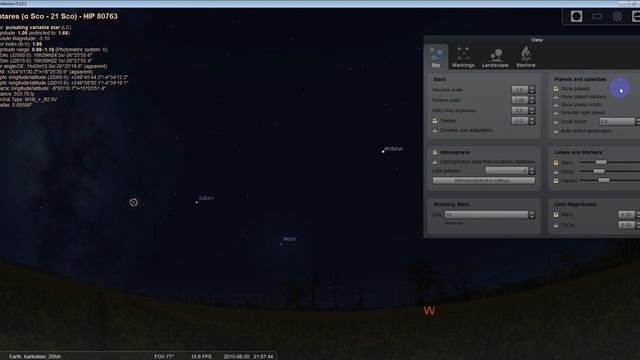
Task: Click the 15.8 FPS status text
Action: [x=201, y=356]
